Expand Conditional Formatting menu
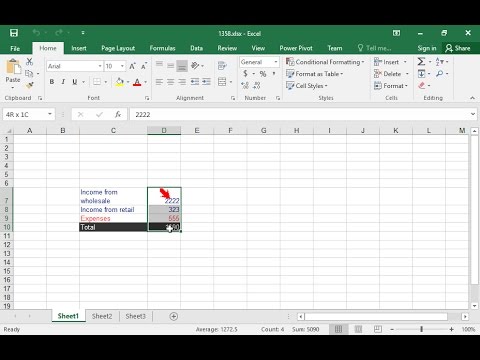 point(325,62)
